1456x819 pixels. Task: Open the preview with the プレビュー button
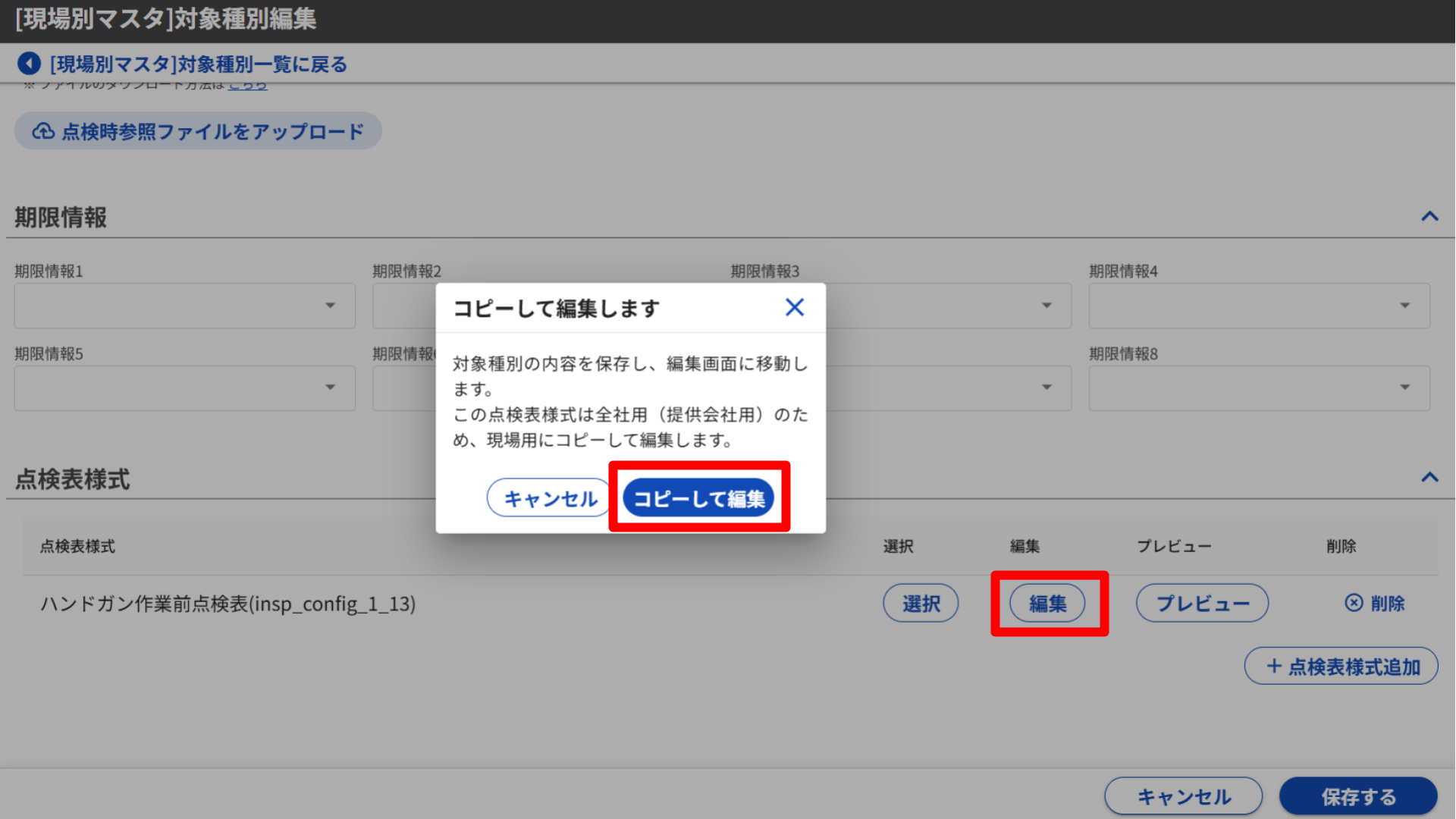click(x=1201, y=603)
